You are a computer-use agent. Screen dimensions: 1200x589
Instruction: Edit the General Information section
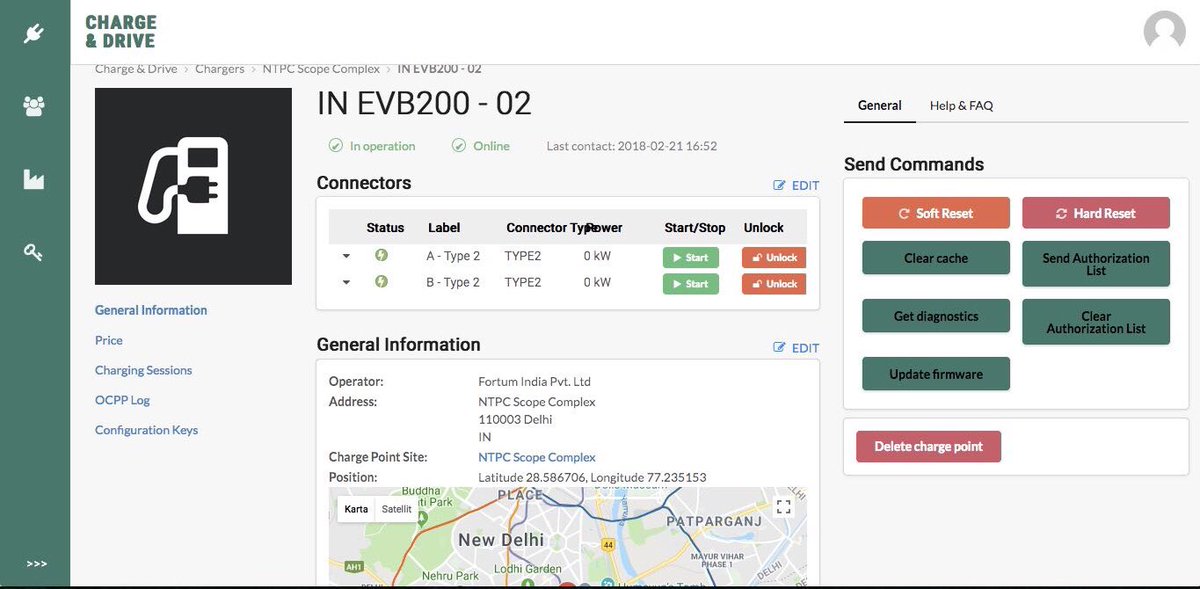pos(796,348)
